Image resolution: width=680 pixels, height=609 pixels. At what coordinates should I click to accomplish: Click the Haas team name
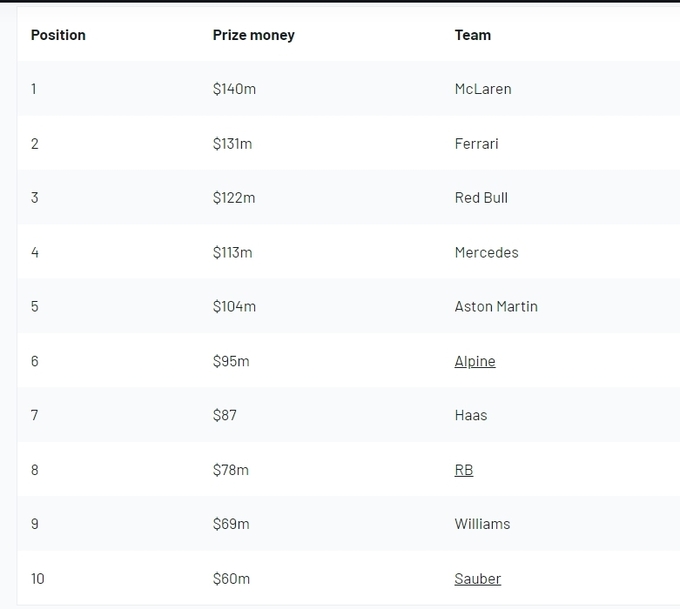[x=470, y=415]
